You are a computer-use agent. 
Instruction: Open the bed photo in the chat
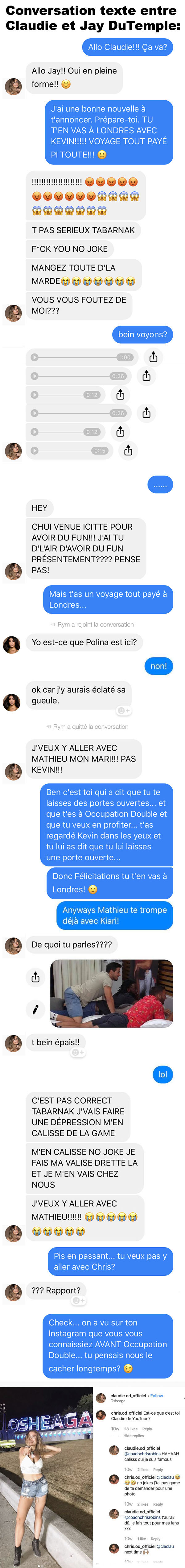112,993
